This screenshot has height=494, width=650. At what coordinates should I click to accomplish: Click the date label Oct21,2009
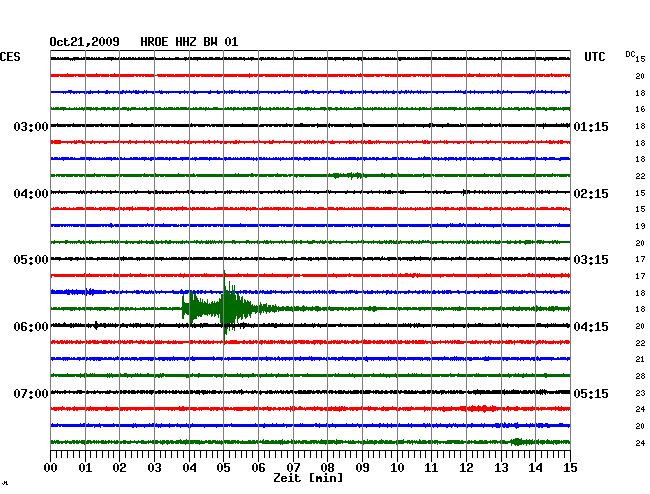click(84, 42)
